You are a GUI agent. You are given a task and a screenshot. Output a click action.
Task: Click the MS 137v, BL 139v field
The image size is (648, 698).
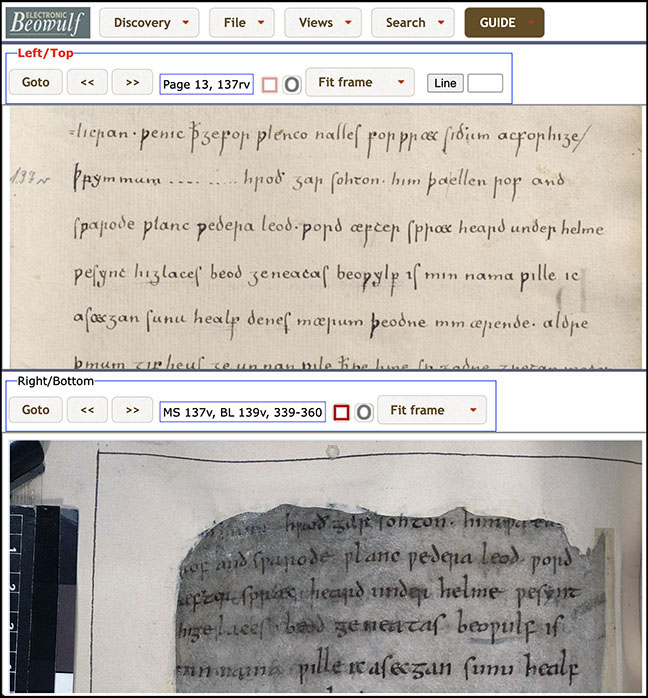pyautogui.click(x=243, y=412)
